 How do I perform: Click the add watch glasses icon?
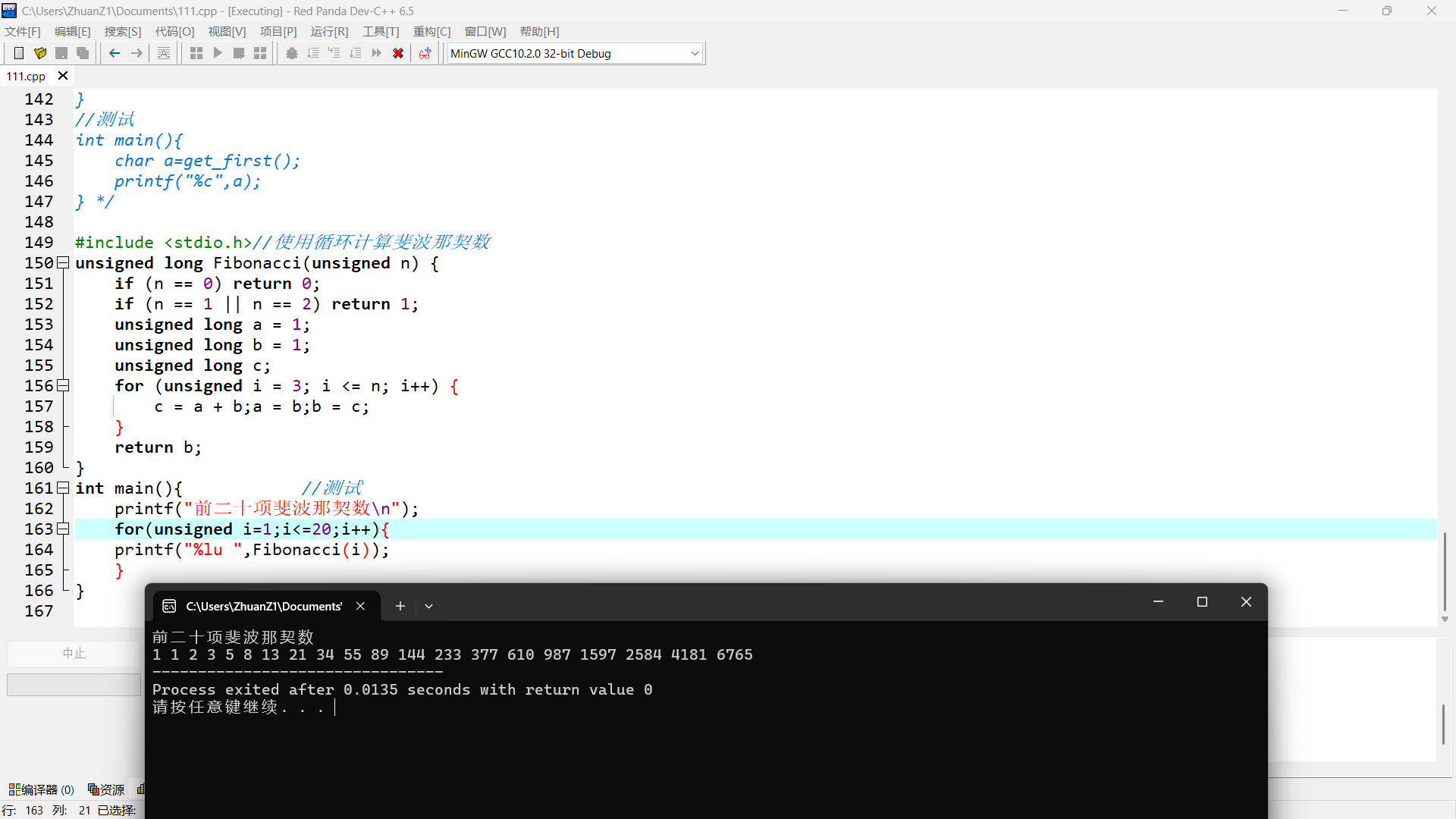pyautogui.click(x=425, y=53)
